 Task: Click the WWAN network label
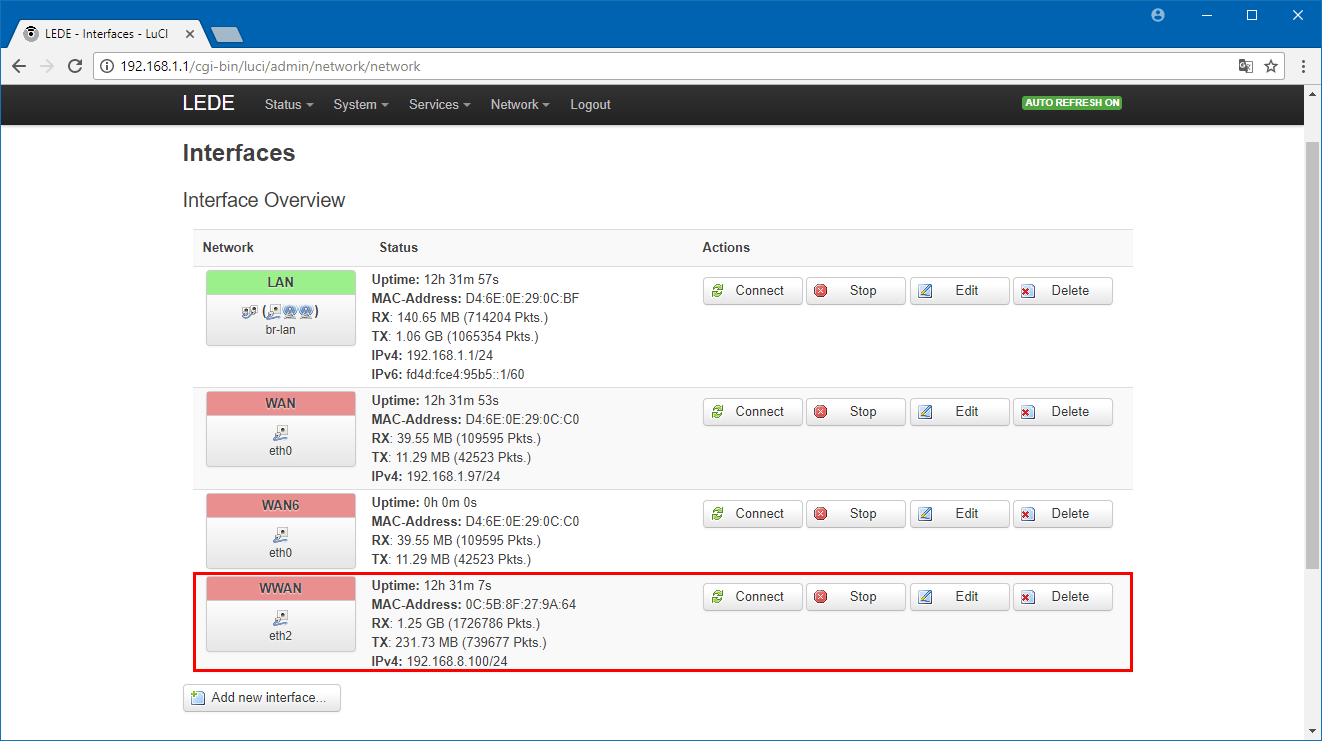[x=281, y=589]
